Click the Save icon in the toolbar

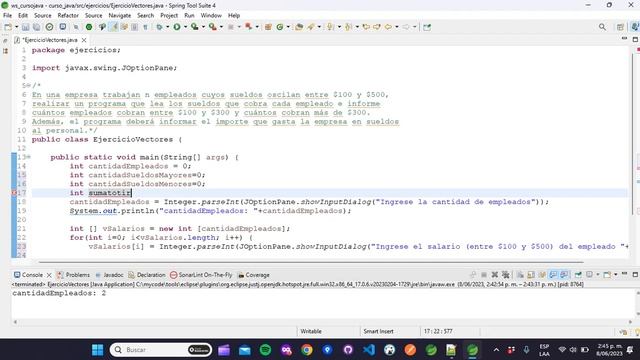[25, 27]
